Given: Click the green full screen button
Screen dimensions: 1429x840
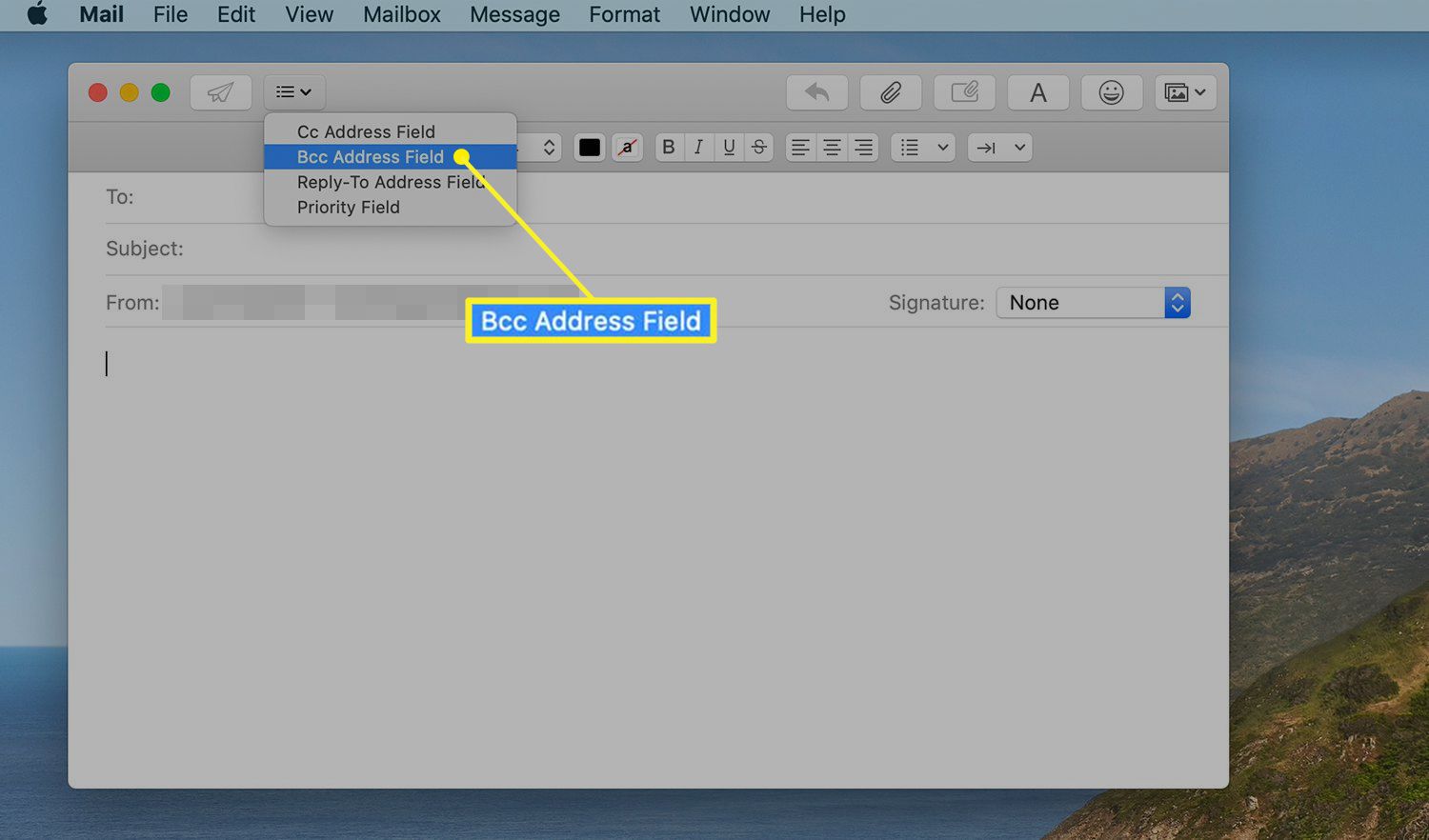Looking at the screenshot, I should click(161, 92).
